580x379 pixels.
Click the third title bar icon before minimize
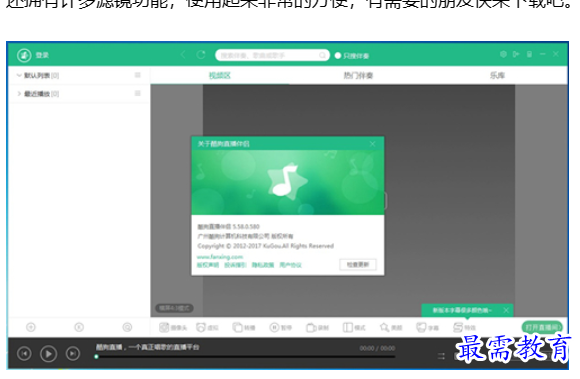coord(529,54)
